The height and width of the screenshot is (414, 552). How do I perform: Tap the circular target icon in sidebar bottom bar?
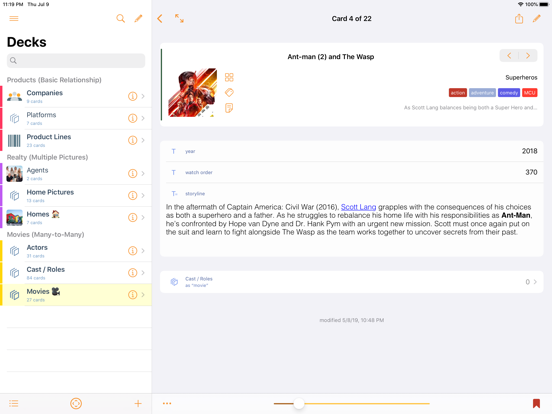[x=76, y=403]
